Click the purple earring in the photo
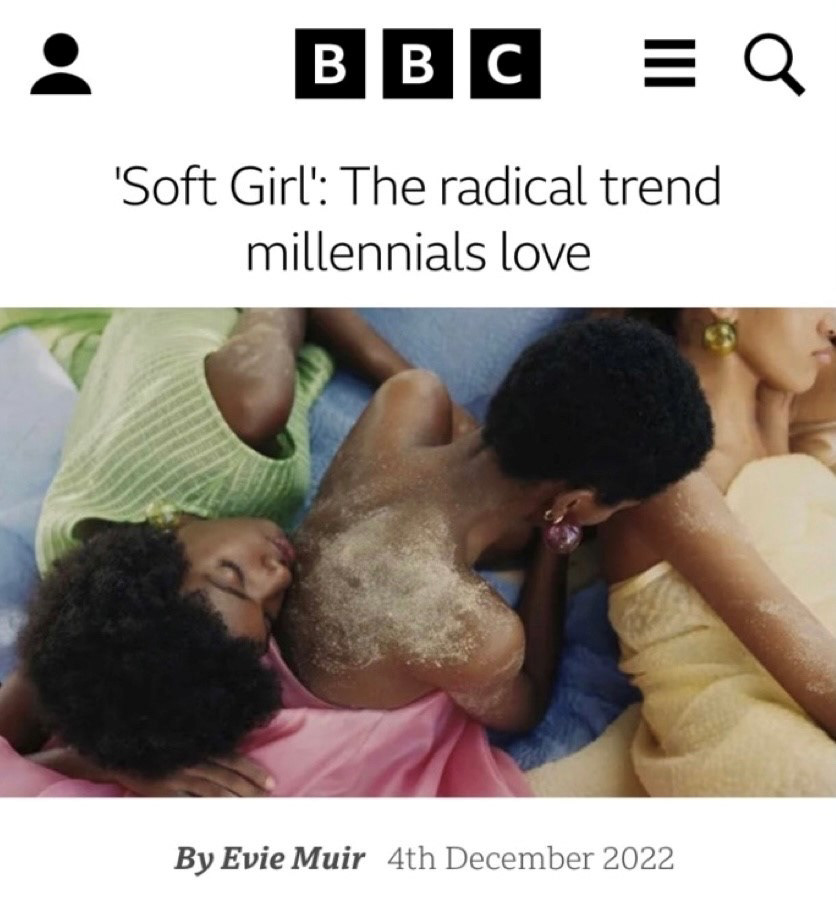The width and height of the screenshot is (836, 903). tap(563, 531)
